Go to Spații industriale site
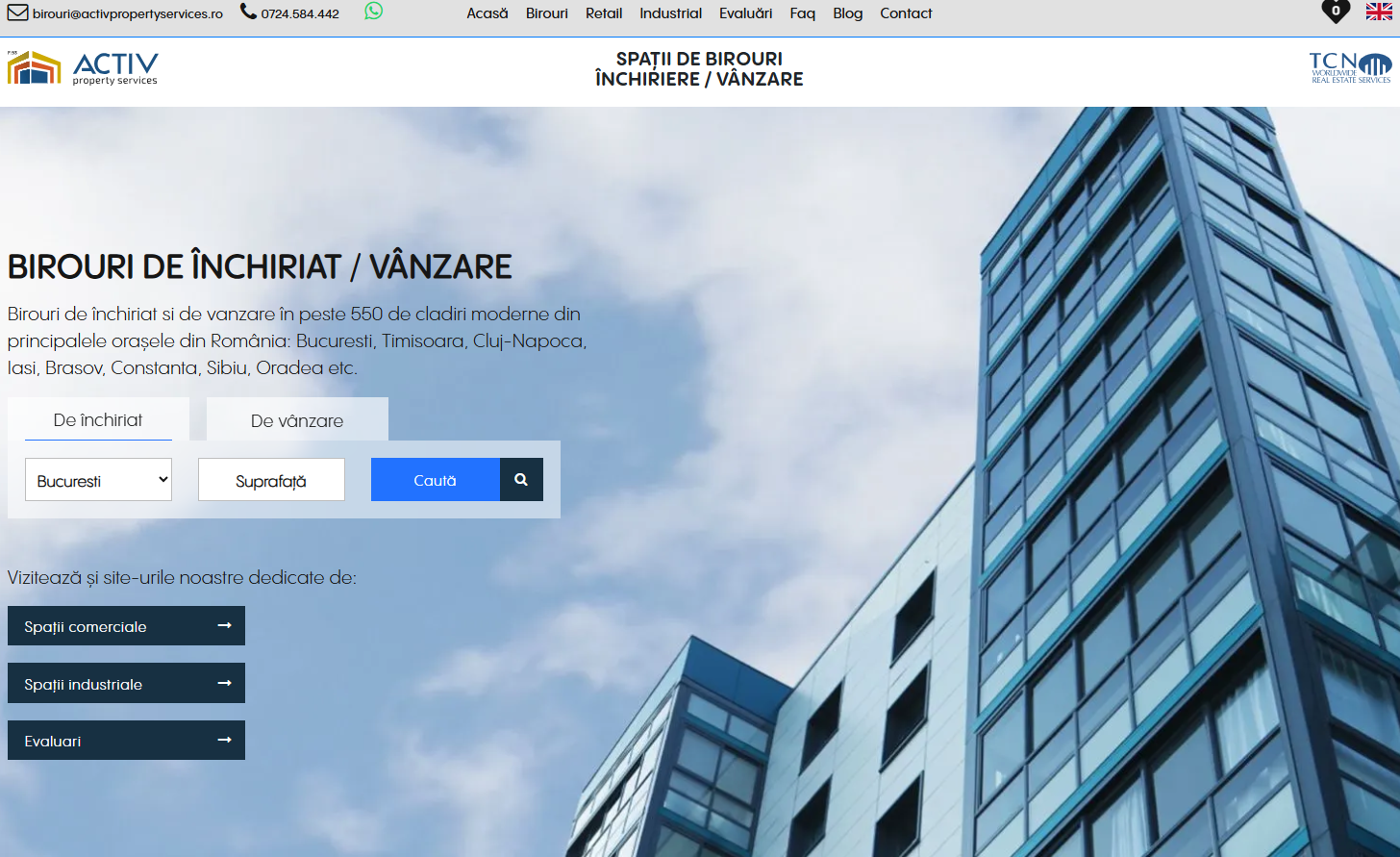 click(126, 684)
